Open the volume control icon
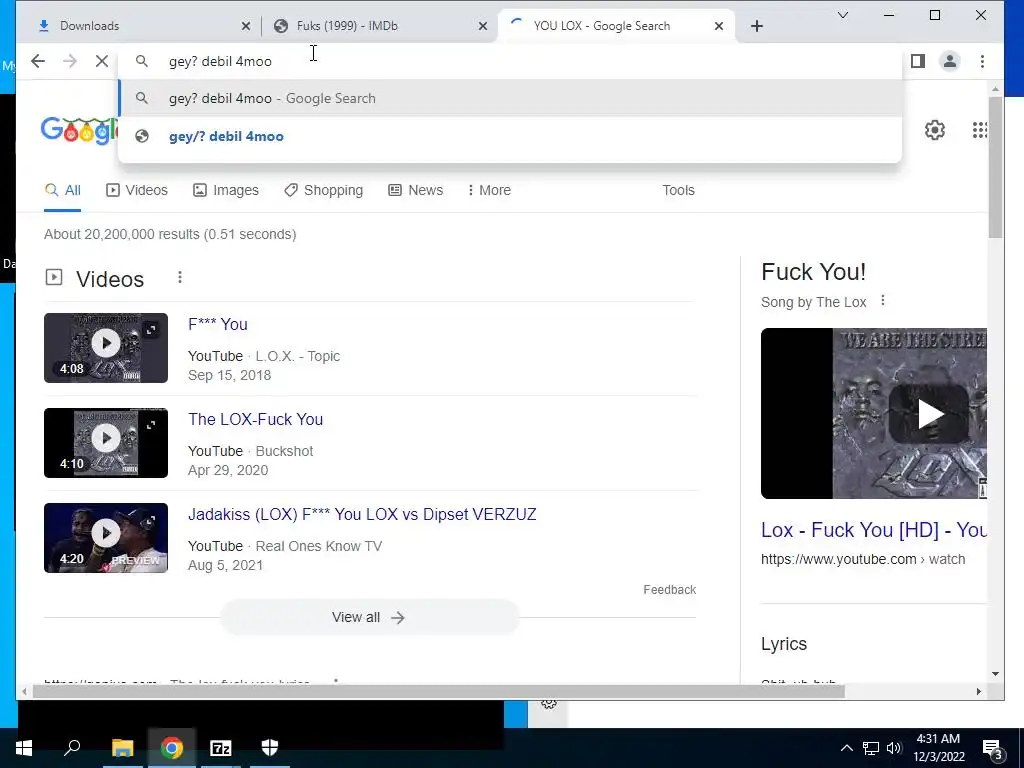The width and height of the screenshot is (1024, 768). 894,748
